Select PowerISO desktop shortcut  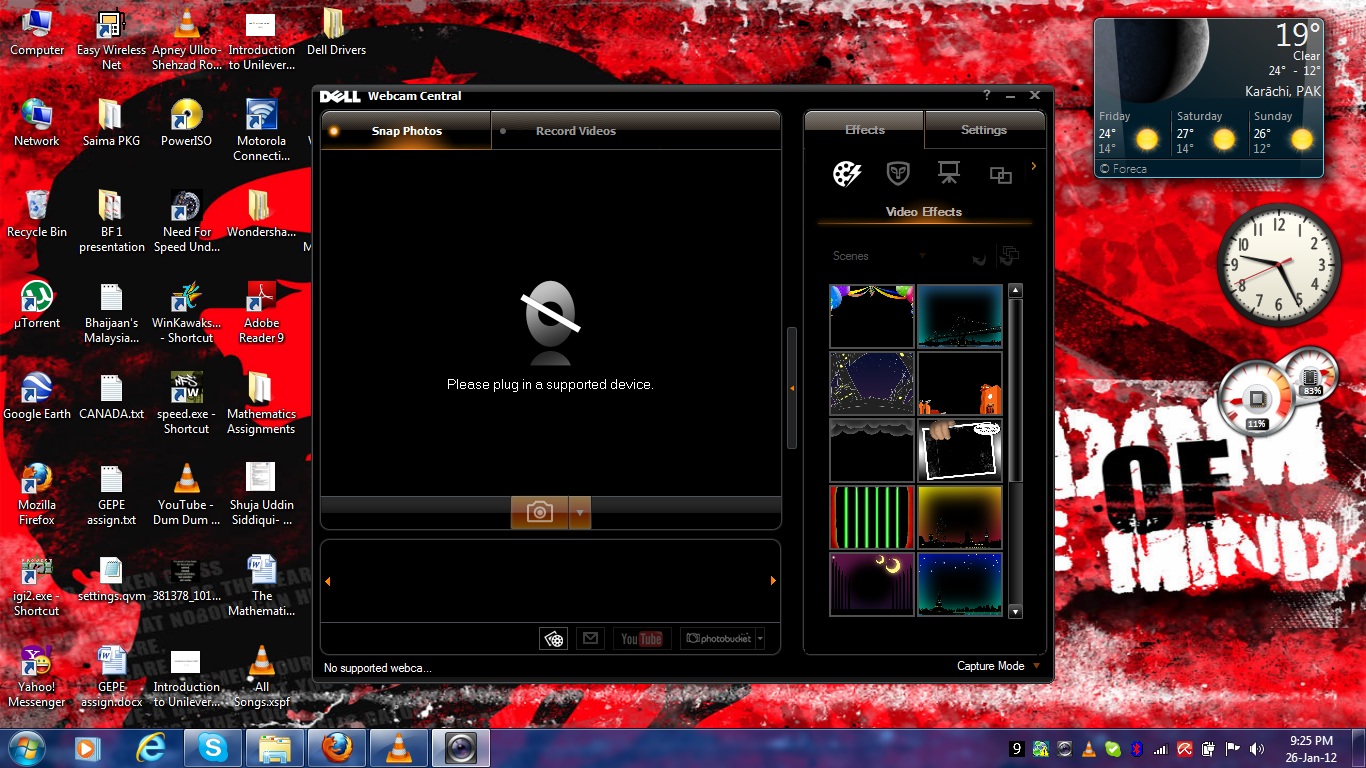[x=187, y=123]
